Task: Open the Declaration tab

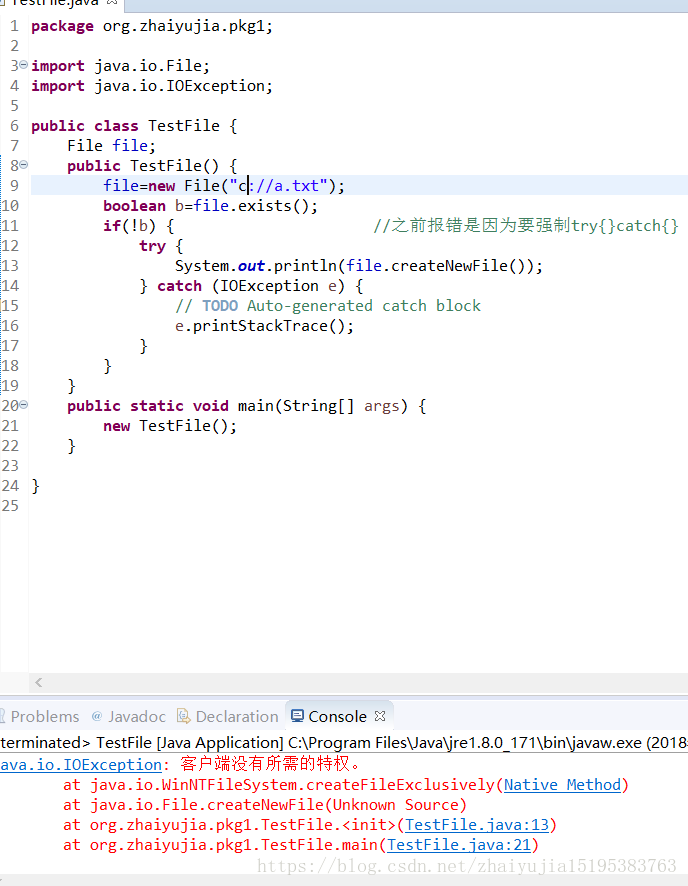Action: click(237, 716)
